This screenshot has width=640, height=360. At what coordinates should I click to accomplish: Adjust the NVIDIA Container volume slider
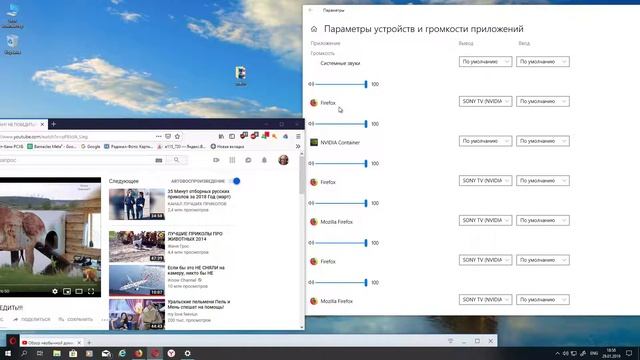point(341,164)
